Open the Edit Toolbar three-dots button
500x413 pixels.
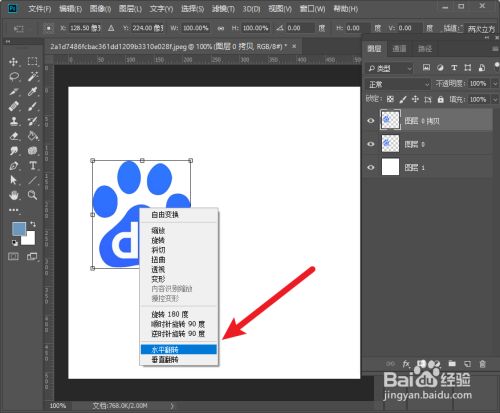click(x=14, y=210)
